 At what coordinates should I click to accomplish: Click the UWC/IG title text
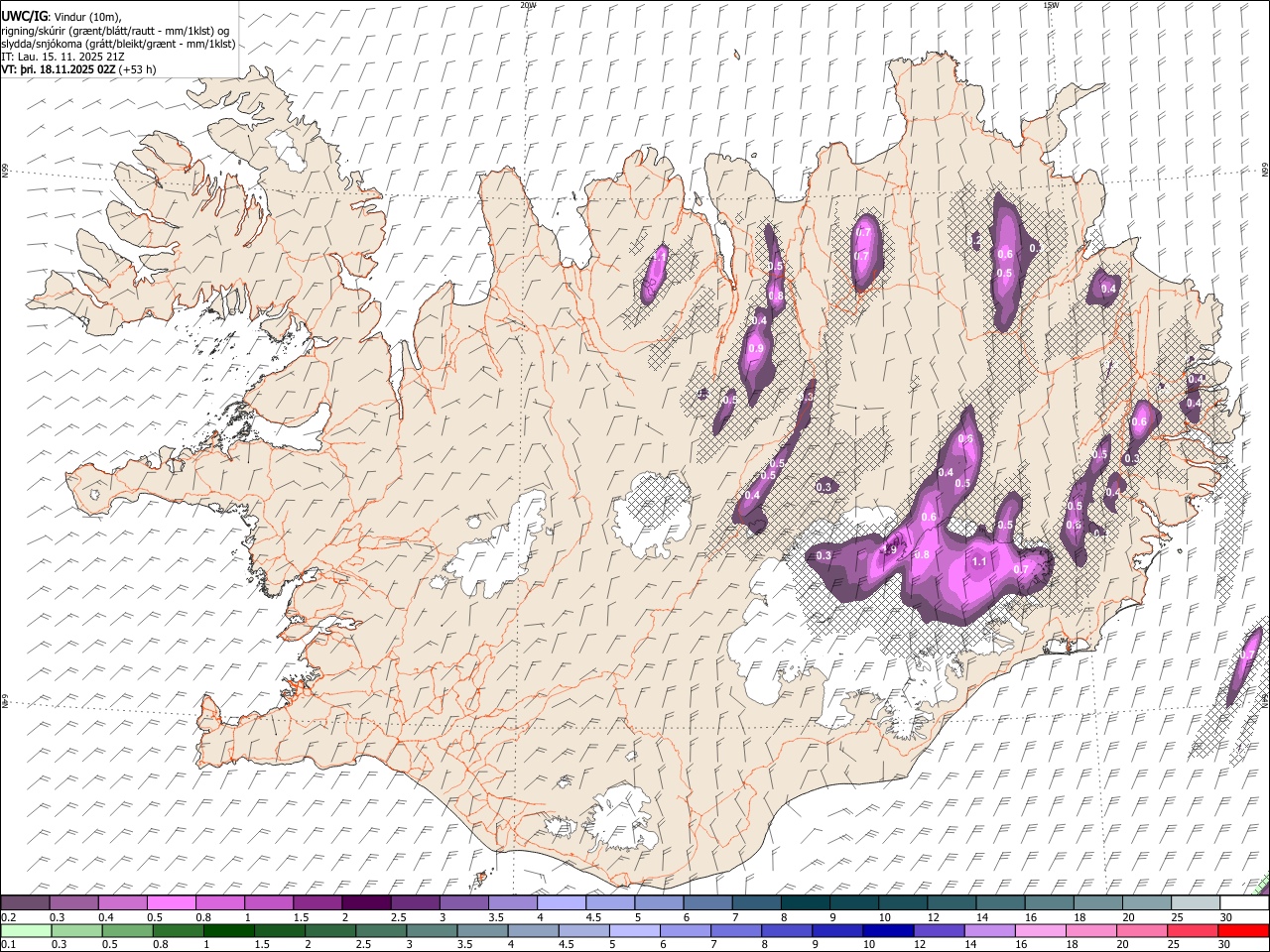[x=23, y=15]
